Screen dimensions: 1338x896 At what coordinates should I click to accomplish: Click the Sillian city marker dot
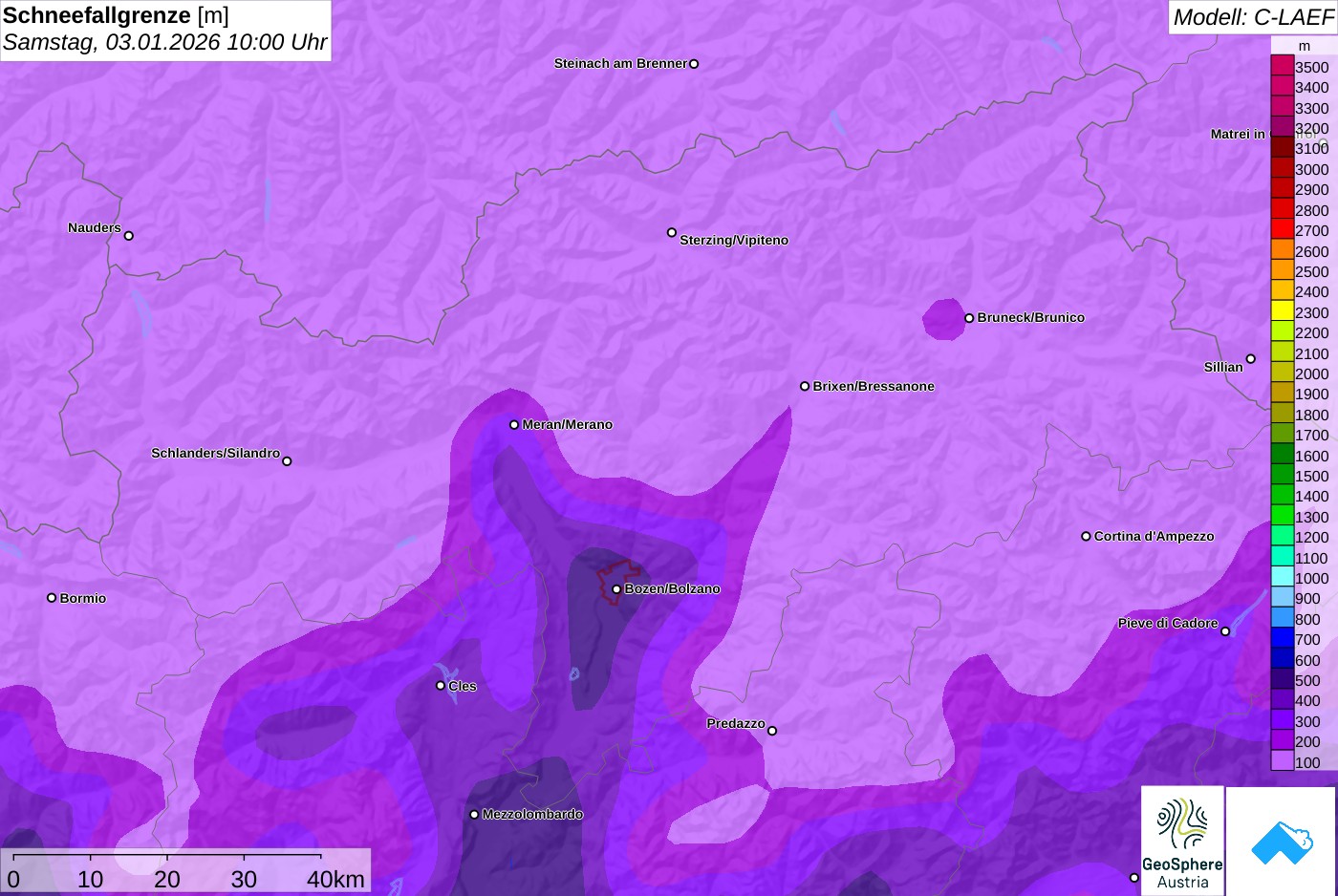[x=1250, y=359]
